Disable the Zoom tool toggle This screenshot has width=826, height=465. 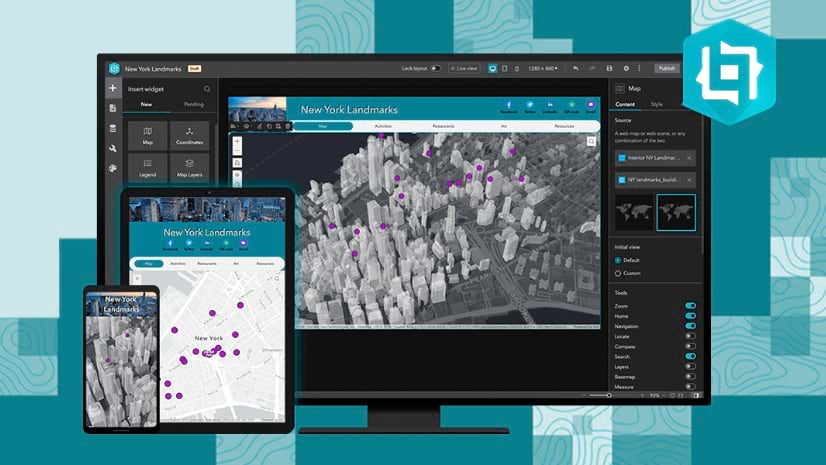pos(690,305)
